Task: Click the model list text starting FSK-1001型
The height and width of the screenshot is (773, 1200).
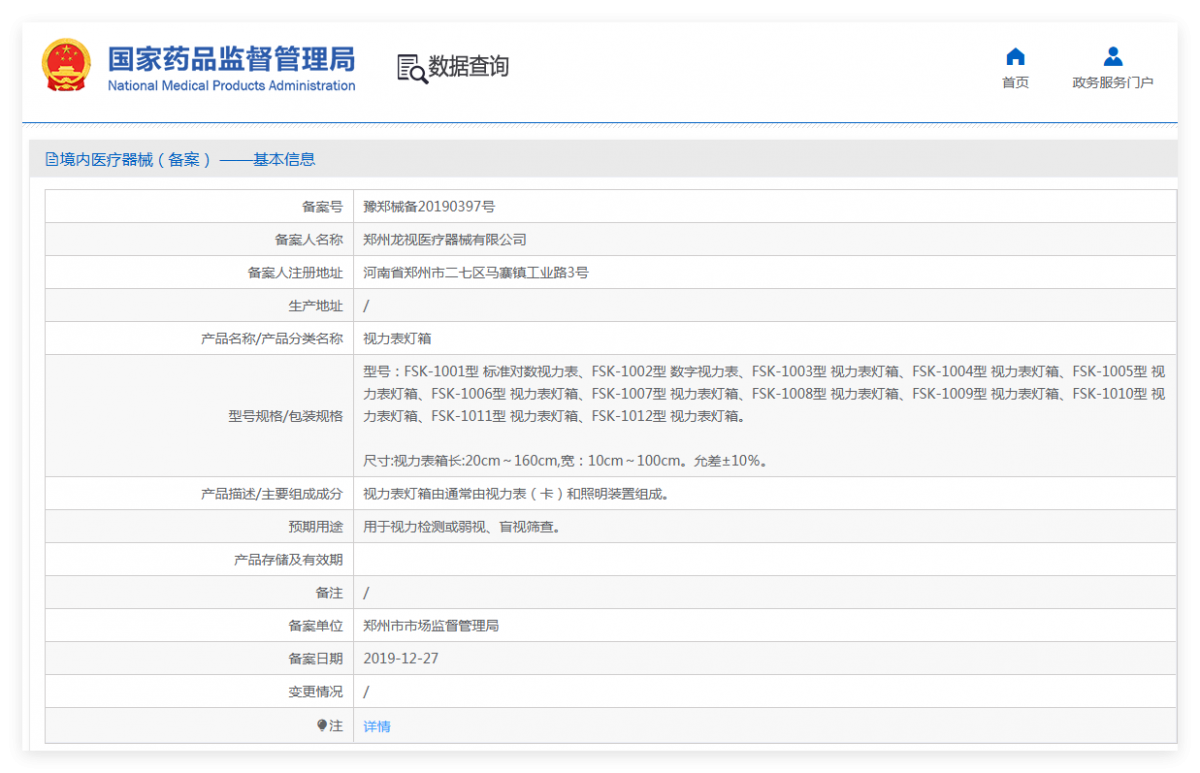Action: click(x=764, y=394)
